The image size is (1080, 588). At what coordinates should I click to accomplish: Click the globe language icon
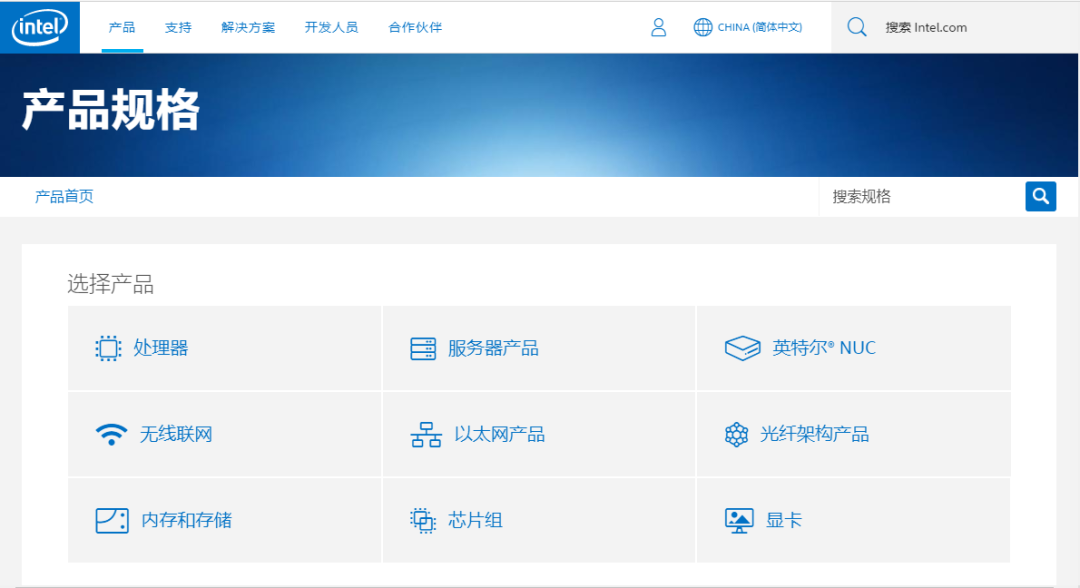click(703, 28)
